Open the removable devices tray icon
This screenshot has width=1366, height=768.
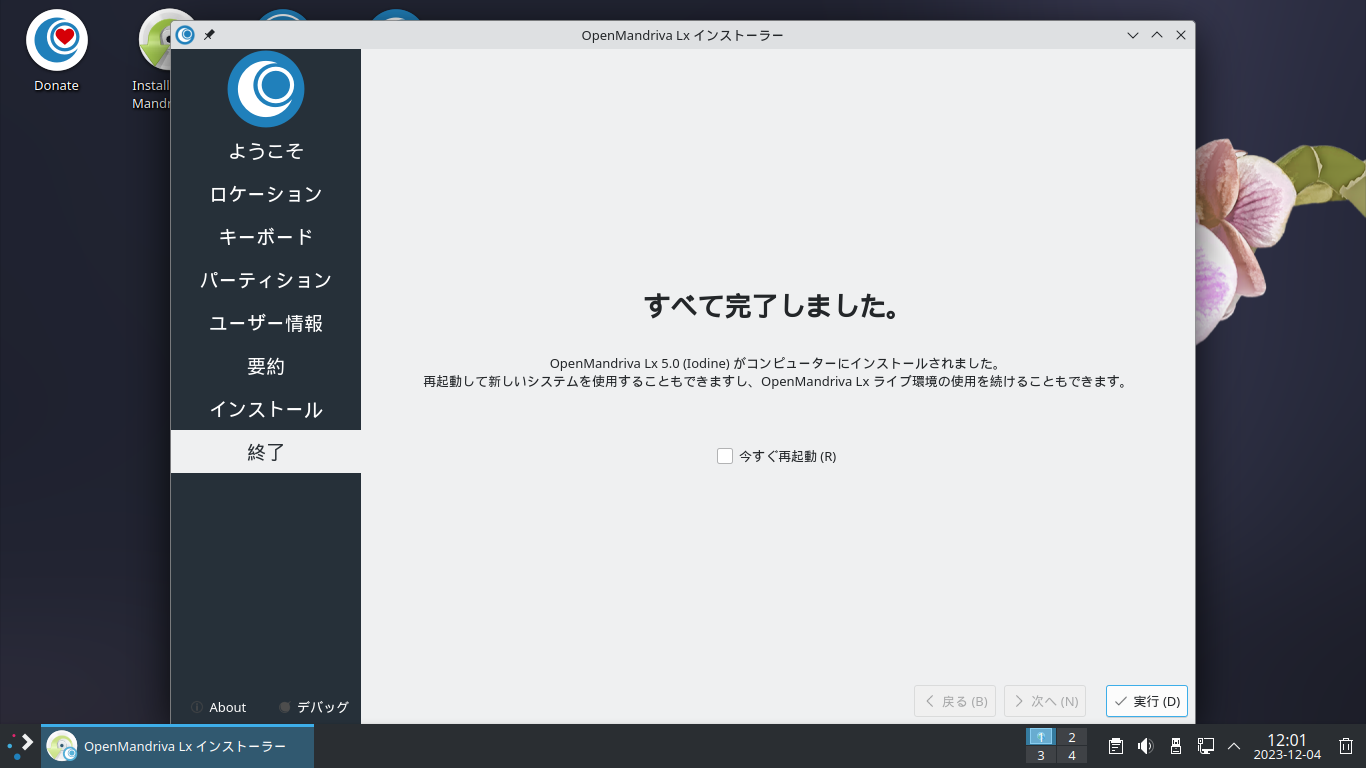click(1176, 746)
